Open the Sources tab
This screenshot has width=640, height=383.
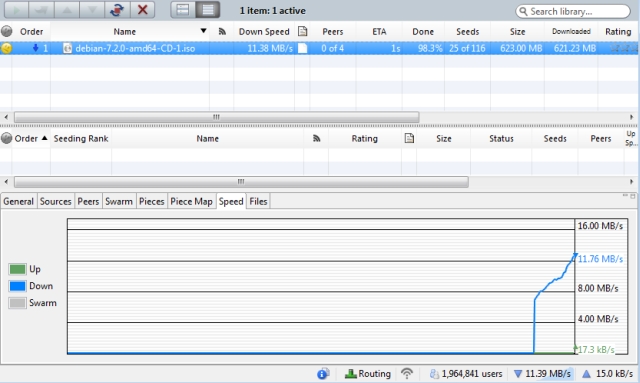tap(56, 201)
